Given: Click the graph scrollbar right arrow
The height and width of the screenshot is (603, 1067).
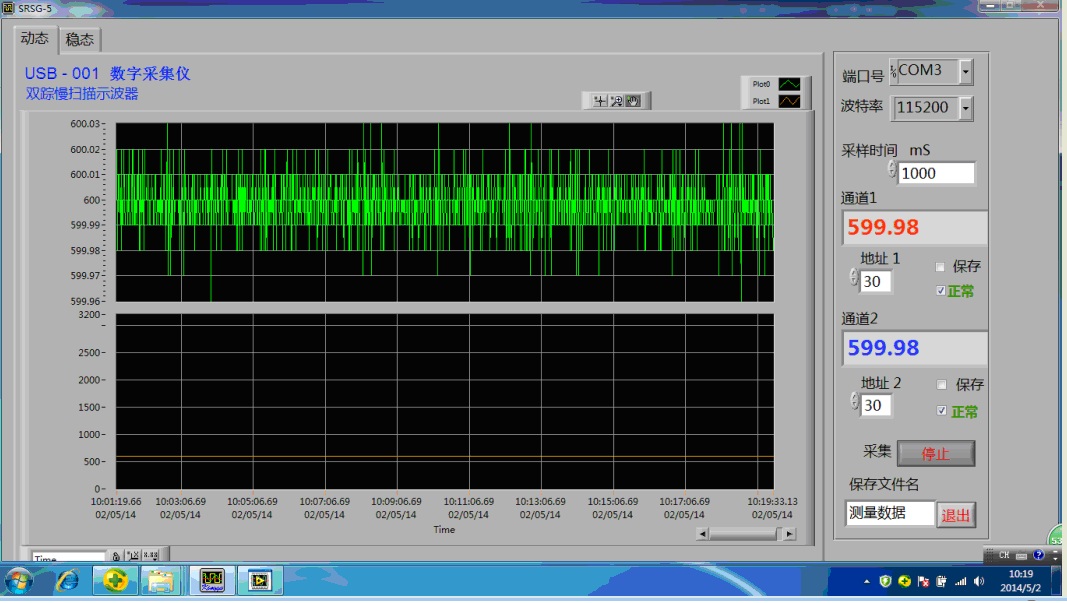Looking at the screenshot, I should (789, 534).
